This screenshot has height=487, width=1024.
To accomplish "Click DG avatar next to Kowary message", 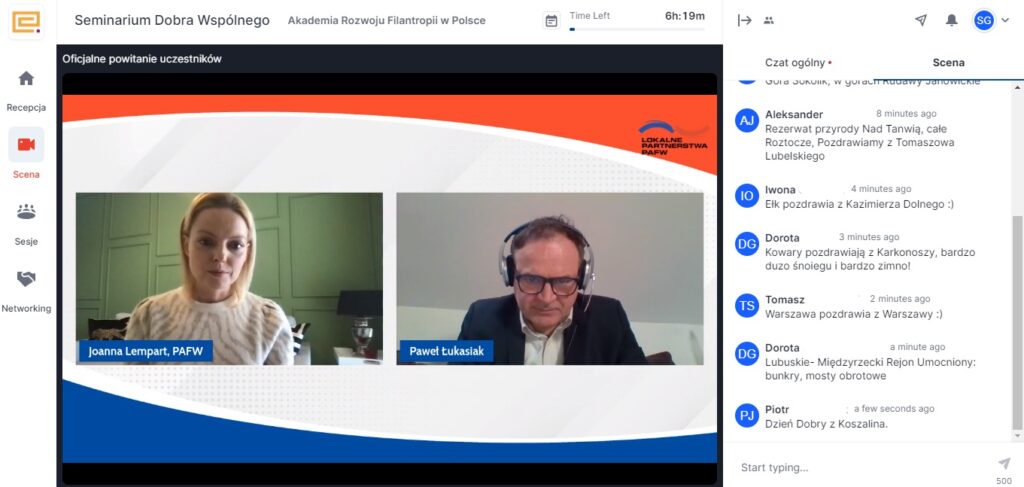I will (746, 244).
